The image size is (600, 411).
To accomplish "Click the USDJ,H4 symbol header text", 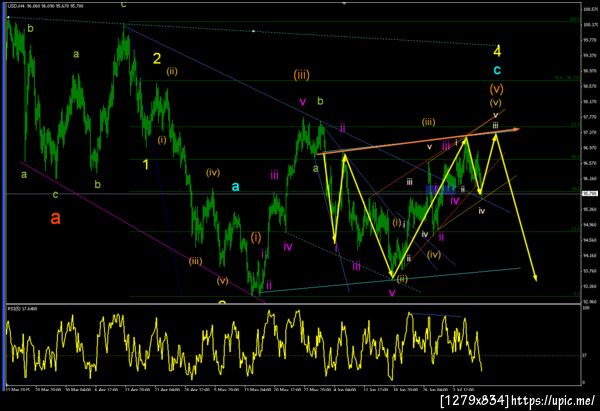I will (x=46, y=6).
